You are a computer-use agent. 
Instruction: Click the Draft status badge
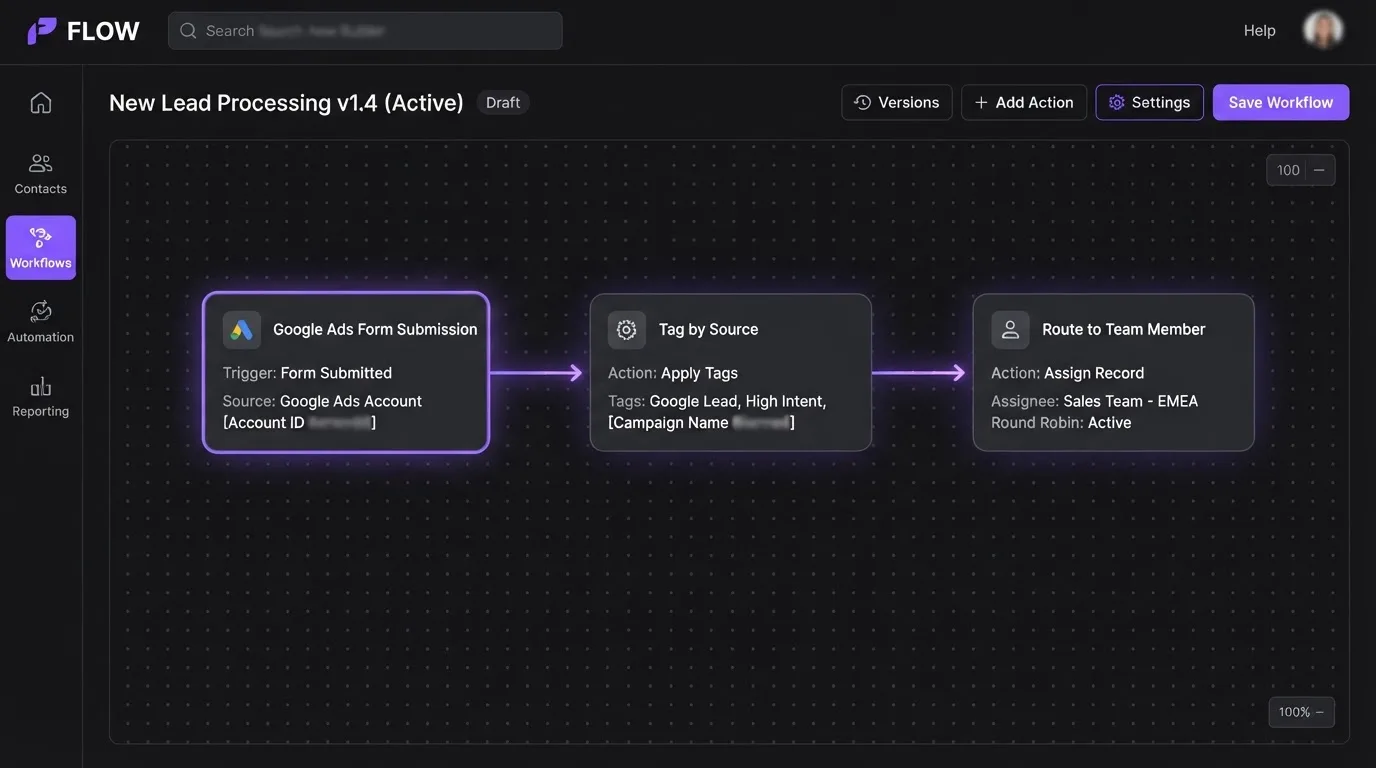(x=503, y=102)
